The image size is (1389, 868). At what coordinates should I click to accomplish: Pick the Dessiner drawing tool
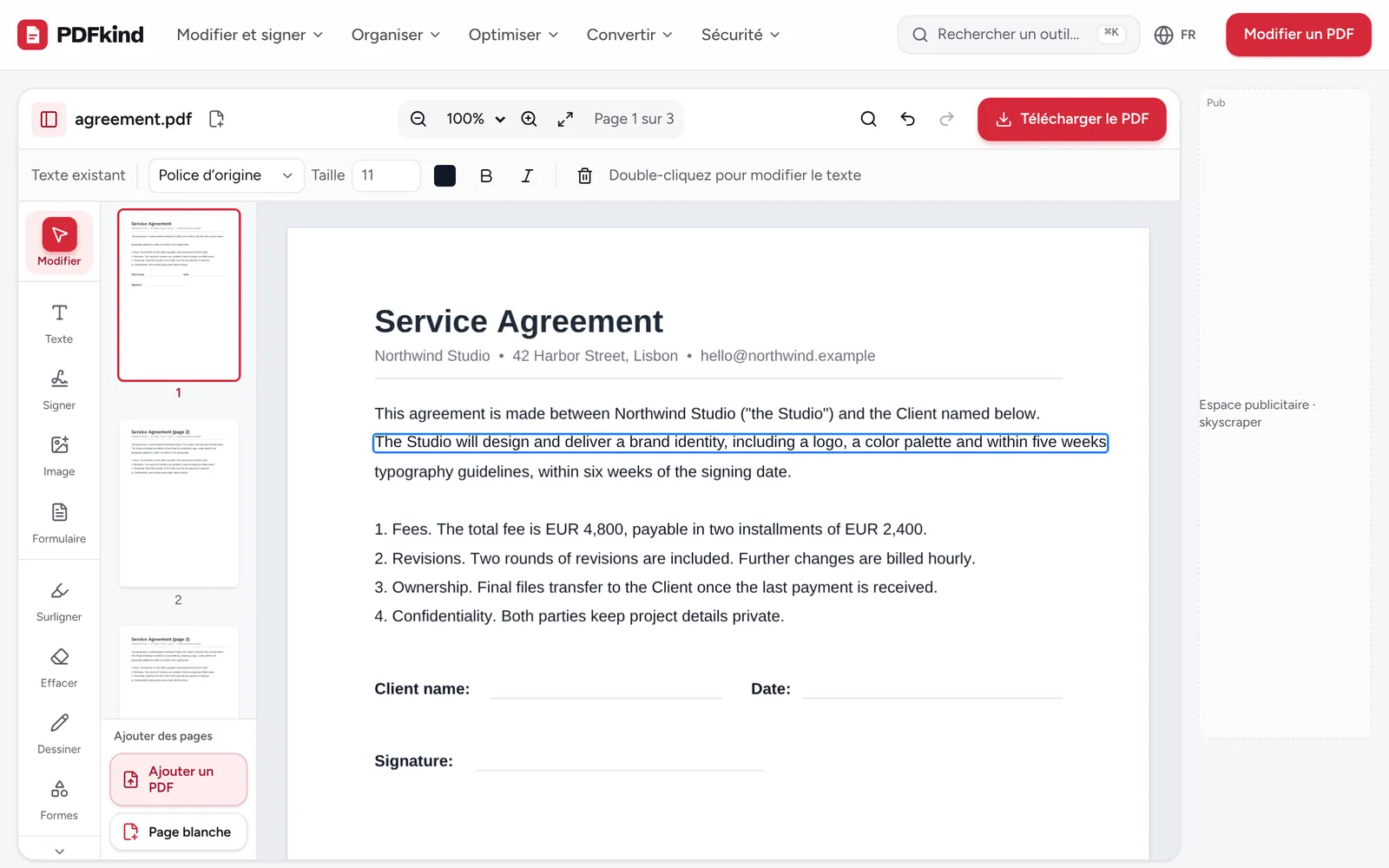(x=59, y=734)
